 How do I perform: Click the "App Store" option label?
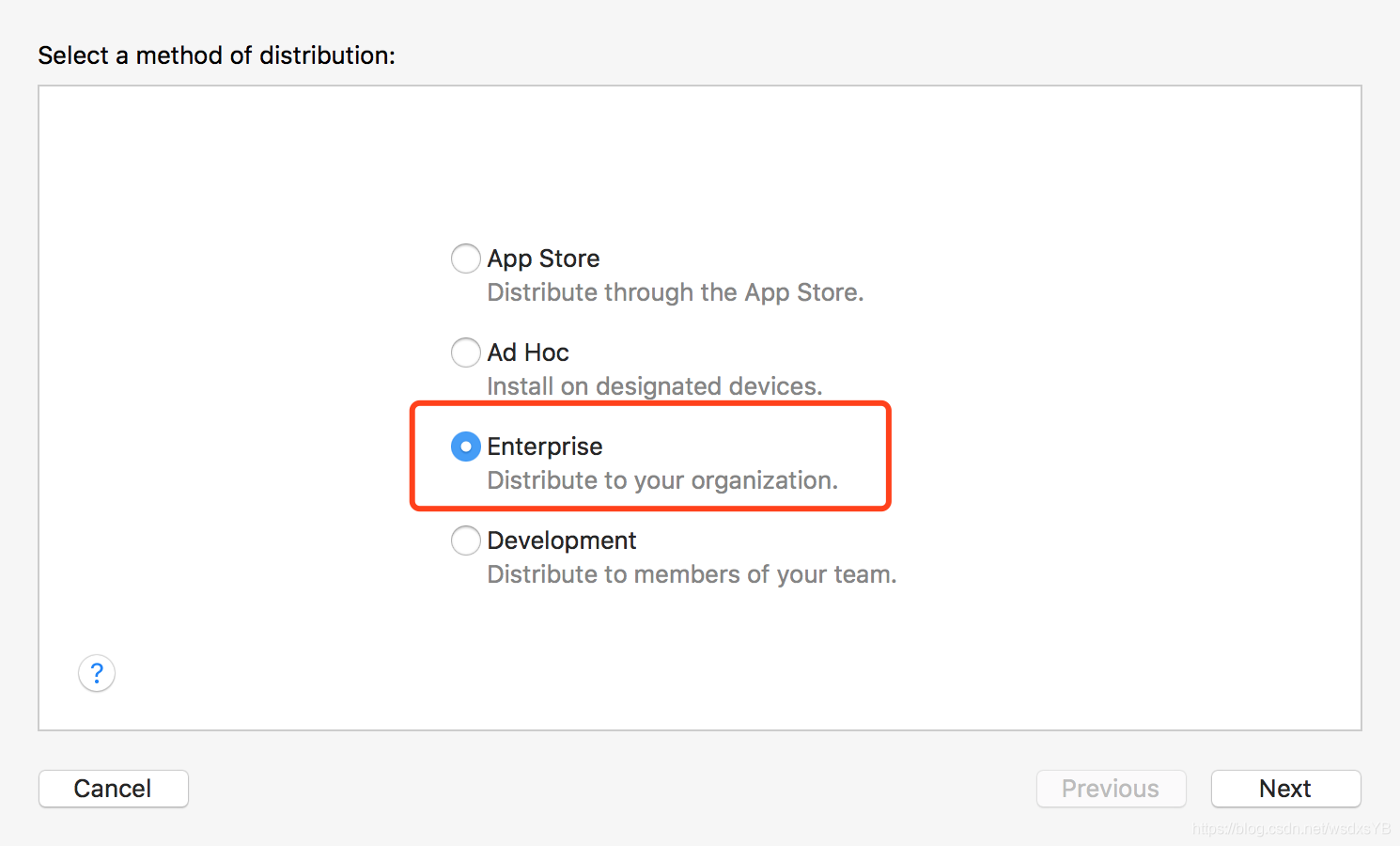click(543, 258)
